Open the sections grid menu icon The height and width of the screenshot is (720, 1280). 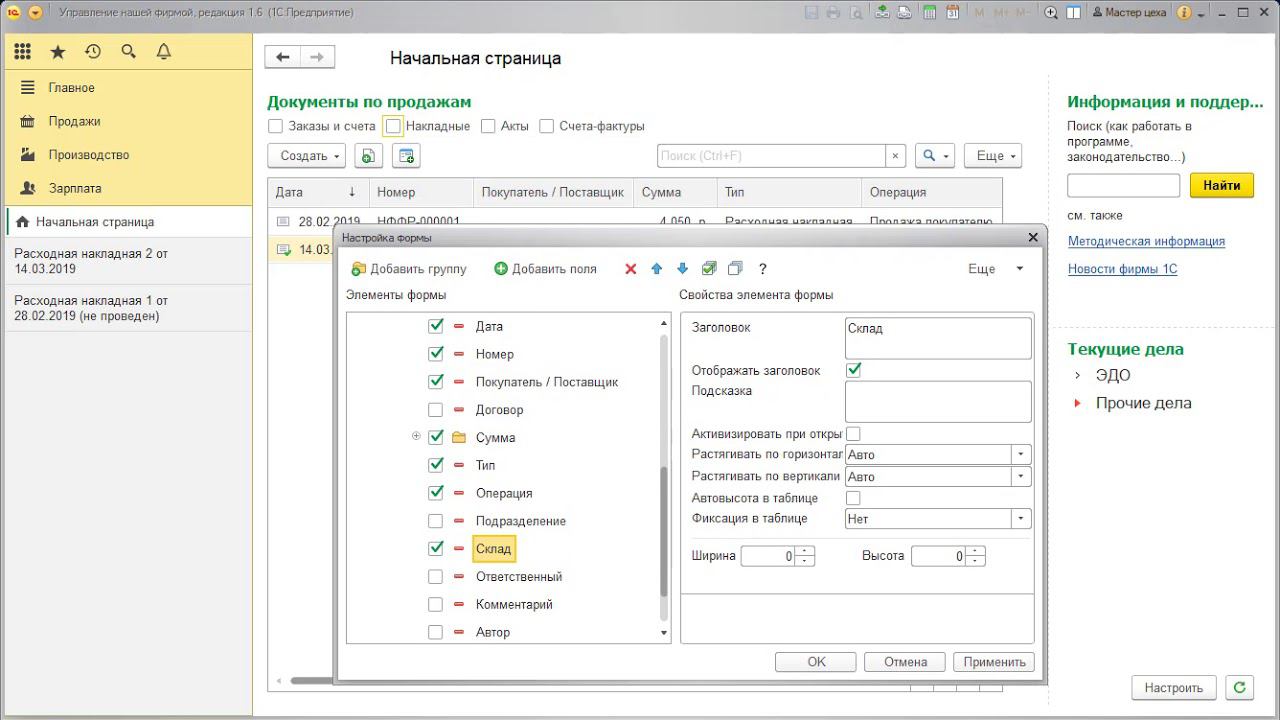click(x=22, y=52)
